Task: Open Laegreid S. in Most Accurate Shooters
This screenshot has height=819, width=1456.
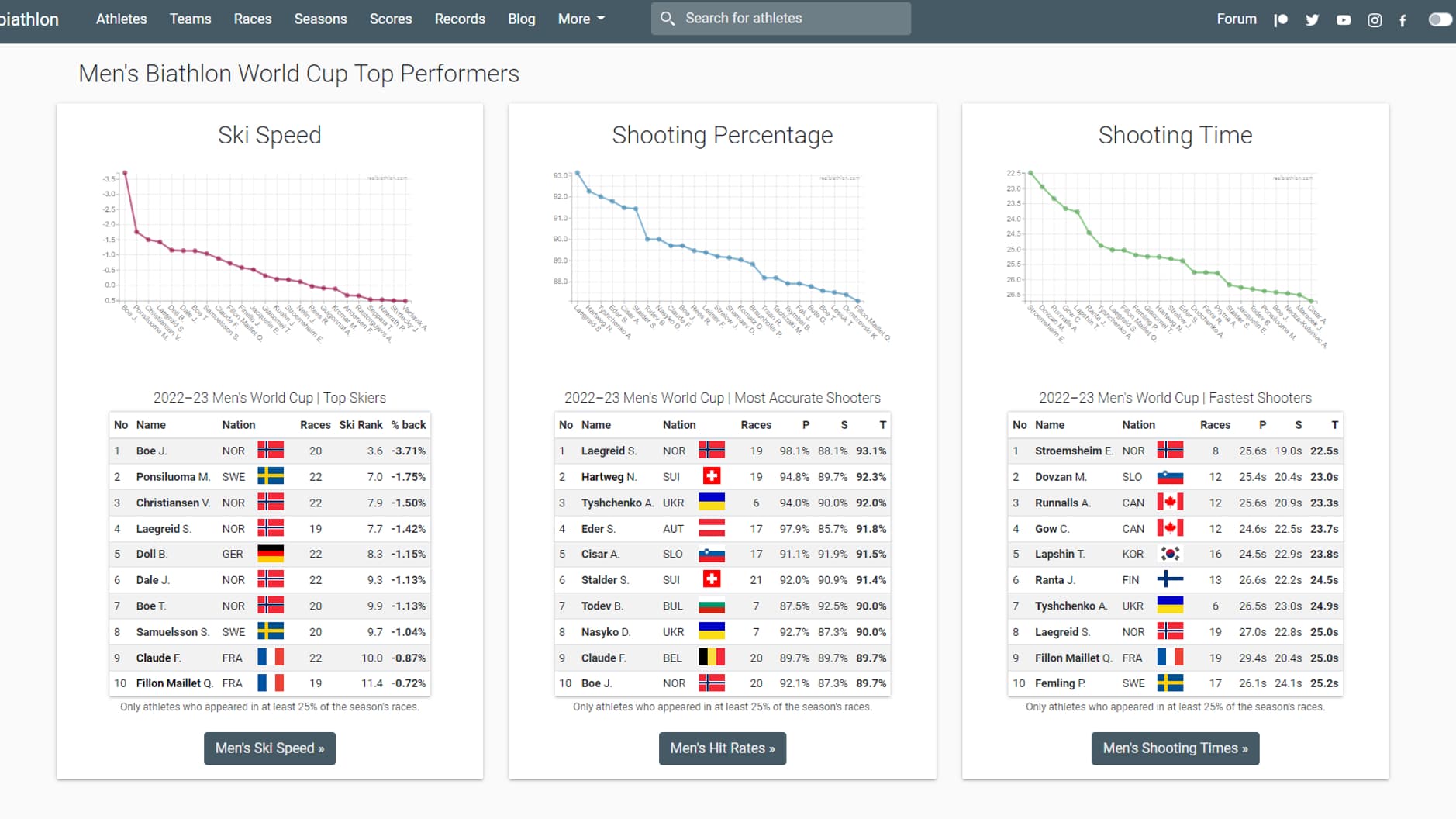Action: 609,451
